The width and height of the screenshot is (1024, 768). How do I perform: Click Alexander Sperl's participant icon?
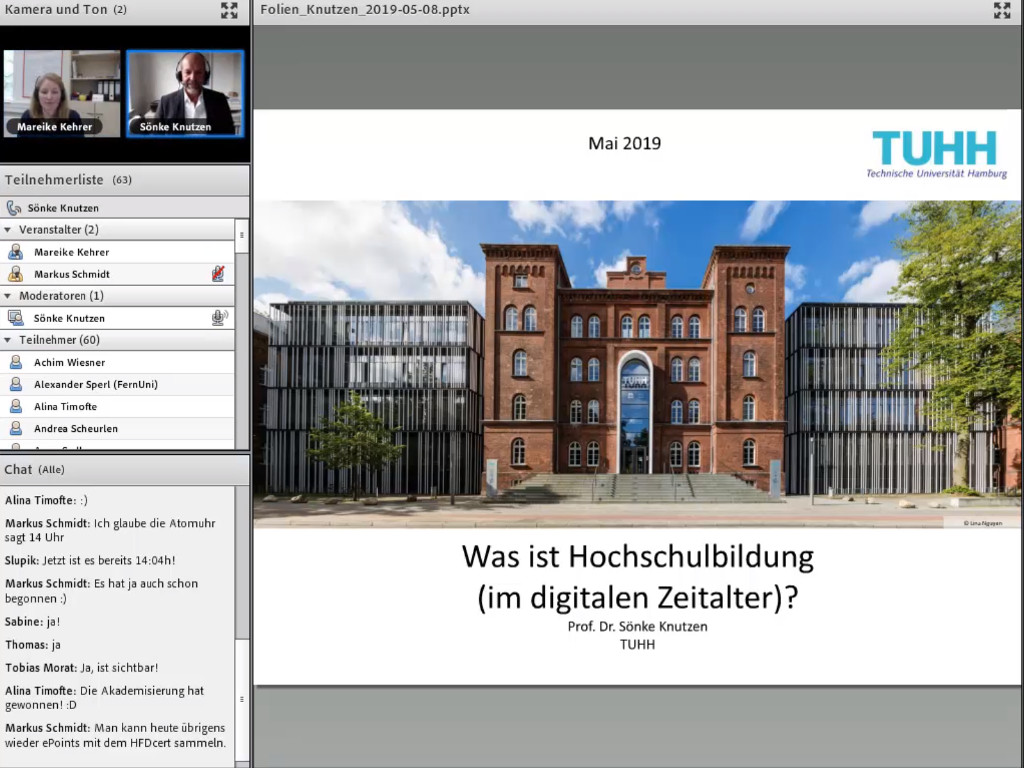(x=16, y=385)
